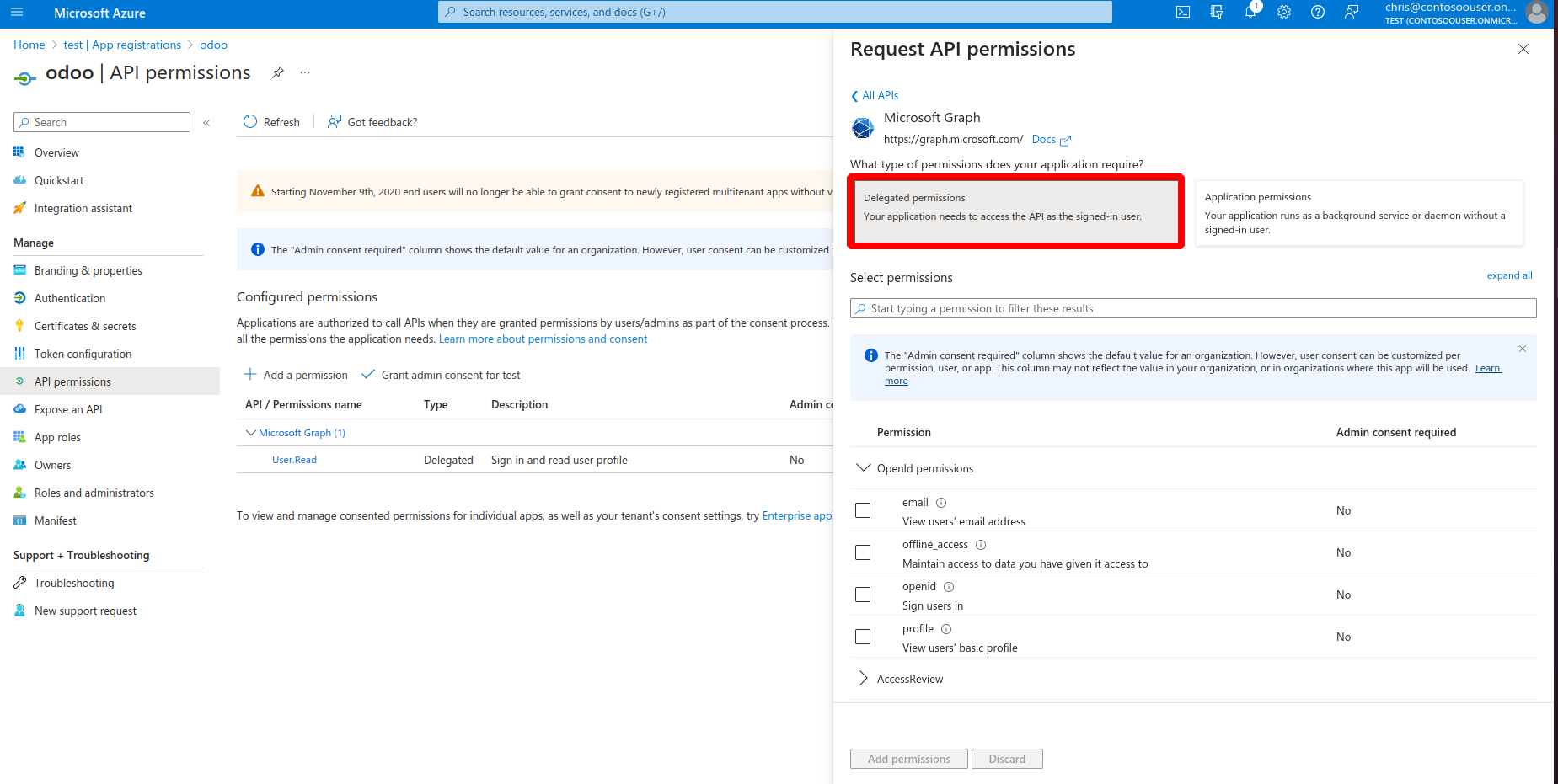Image resolution: width=1558 pixels, height=784 pixels.
Task: Expand the AccessReview permissions group
Action: pos(863,679)
